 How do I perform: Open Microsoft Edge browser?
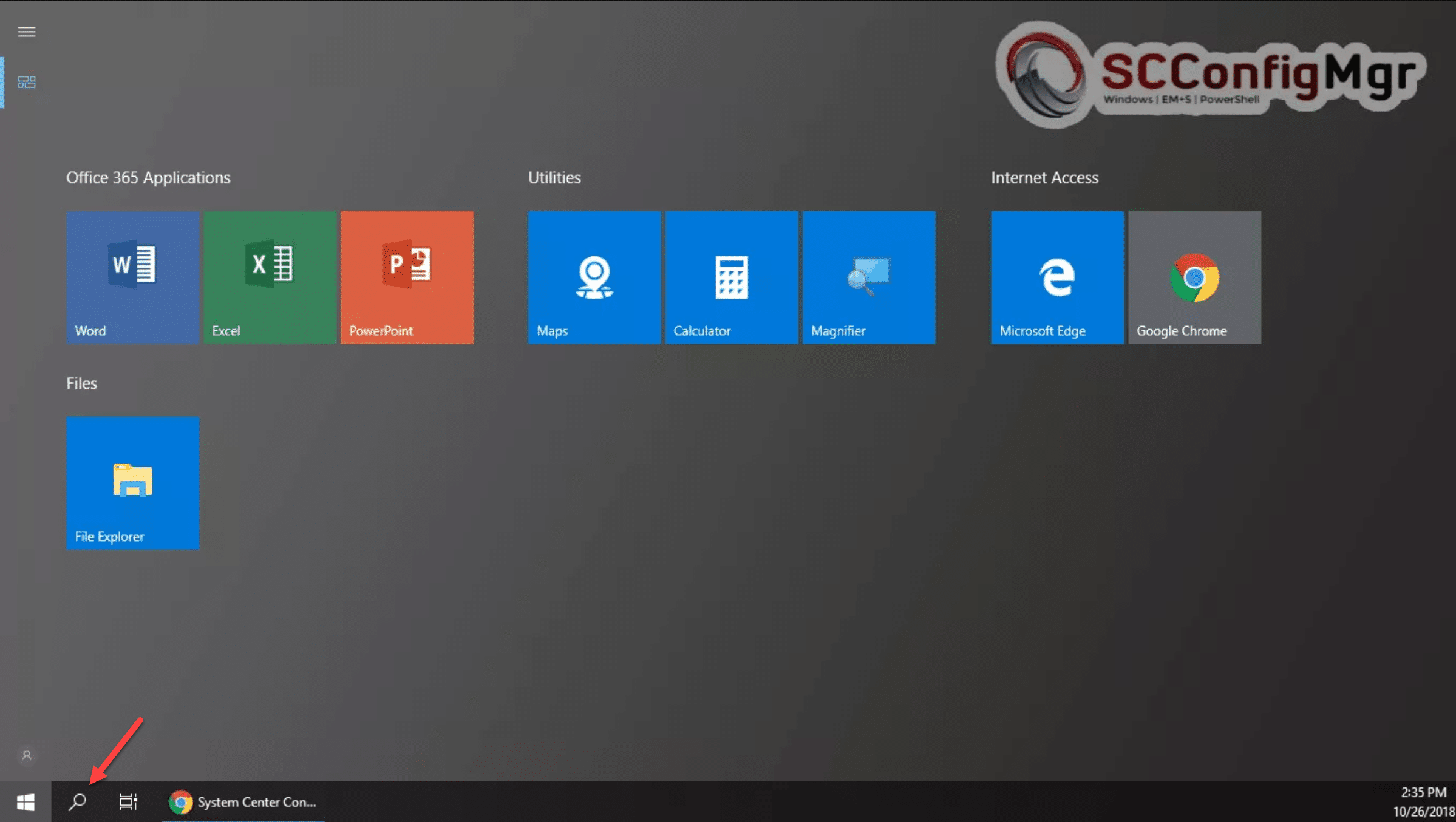point(1057,276)
